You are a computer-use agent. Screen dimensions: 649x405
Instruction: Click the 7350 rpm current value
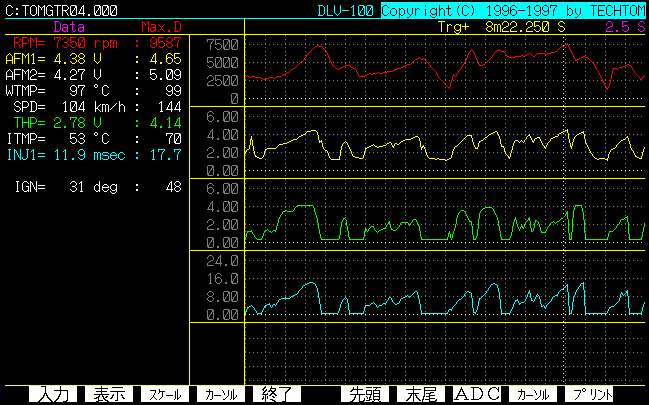(86, 43)
